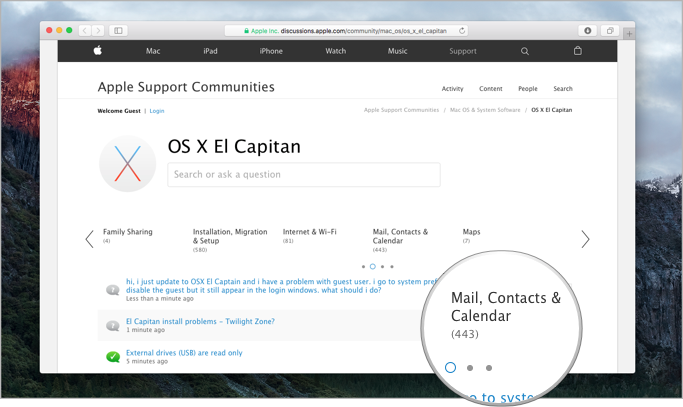
Task: Open the search magnifier in Apple nav bar
Action: point(525,51)
